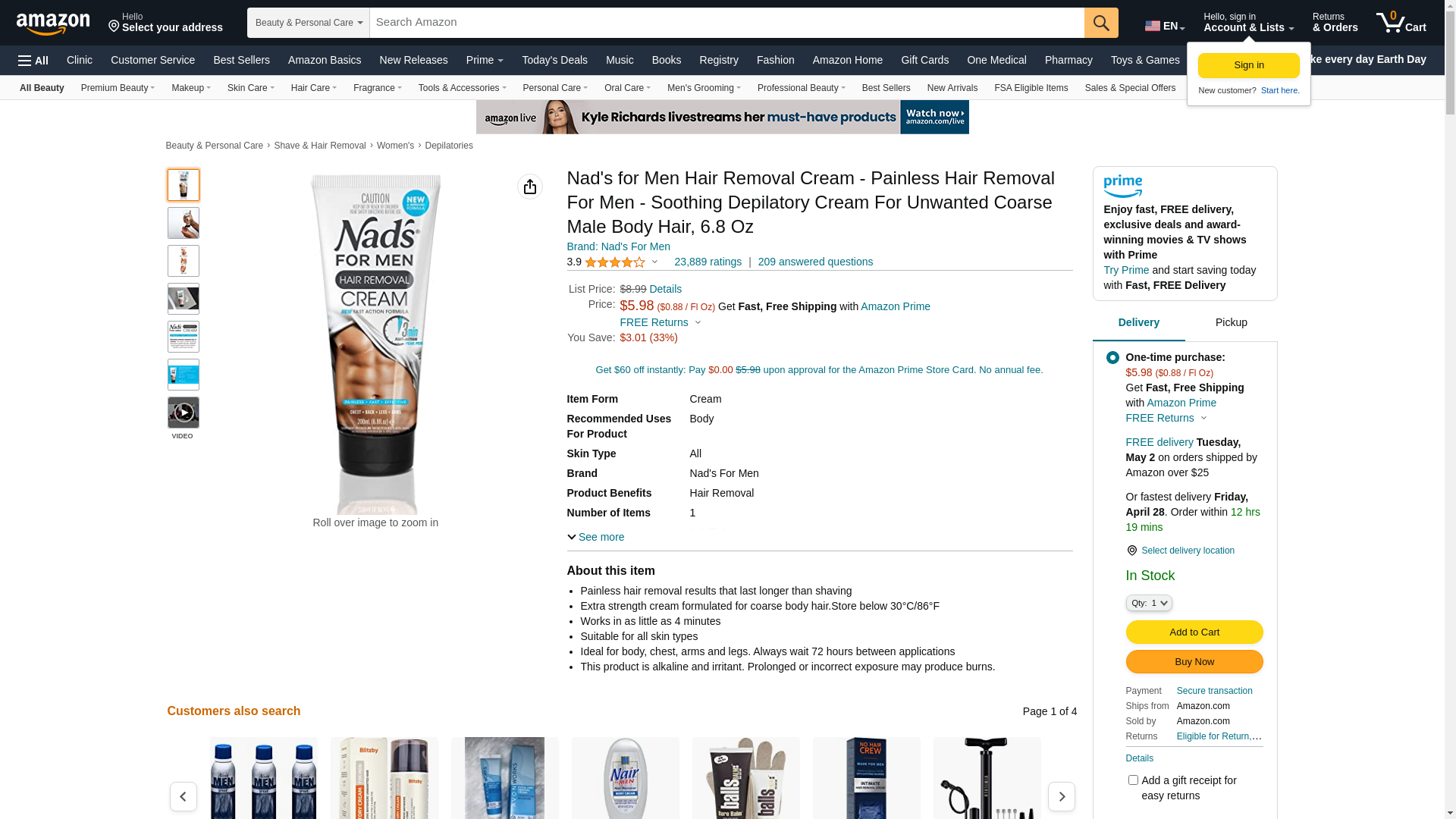Click the share icon beside product image
Screen dimensions: 1456x819
coord(530,187)
